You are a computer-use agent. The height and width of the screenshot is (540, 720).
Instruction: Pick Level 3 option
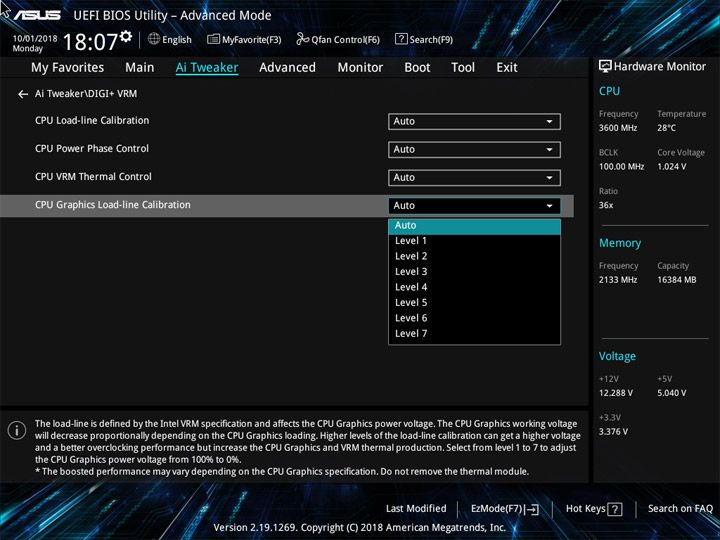[x=474, y=272]
